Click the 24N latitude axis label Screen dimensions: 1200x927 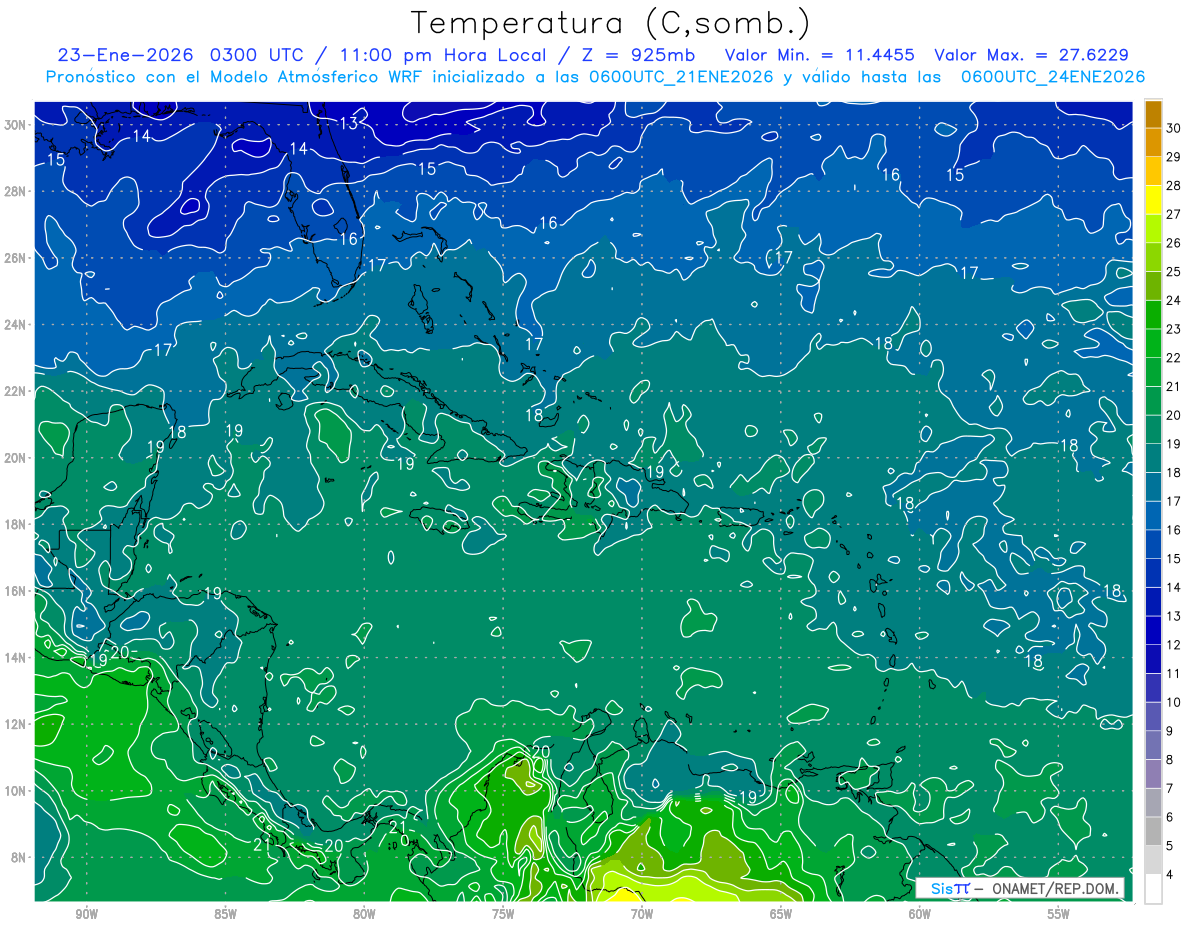15,324
